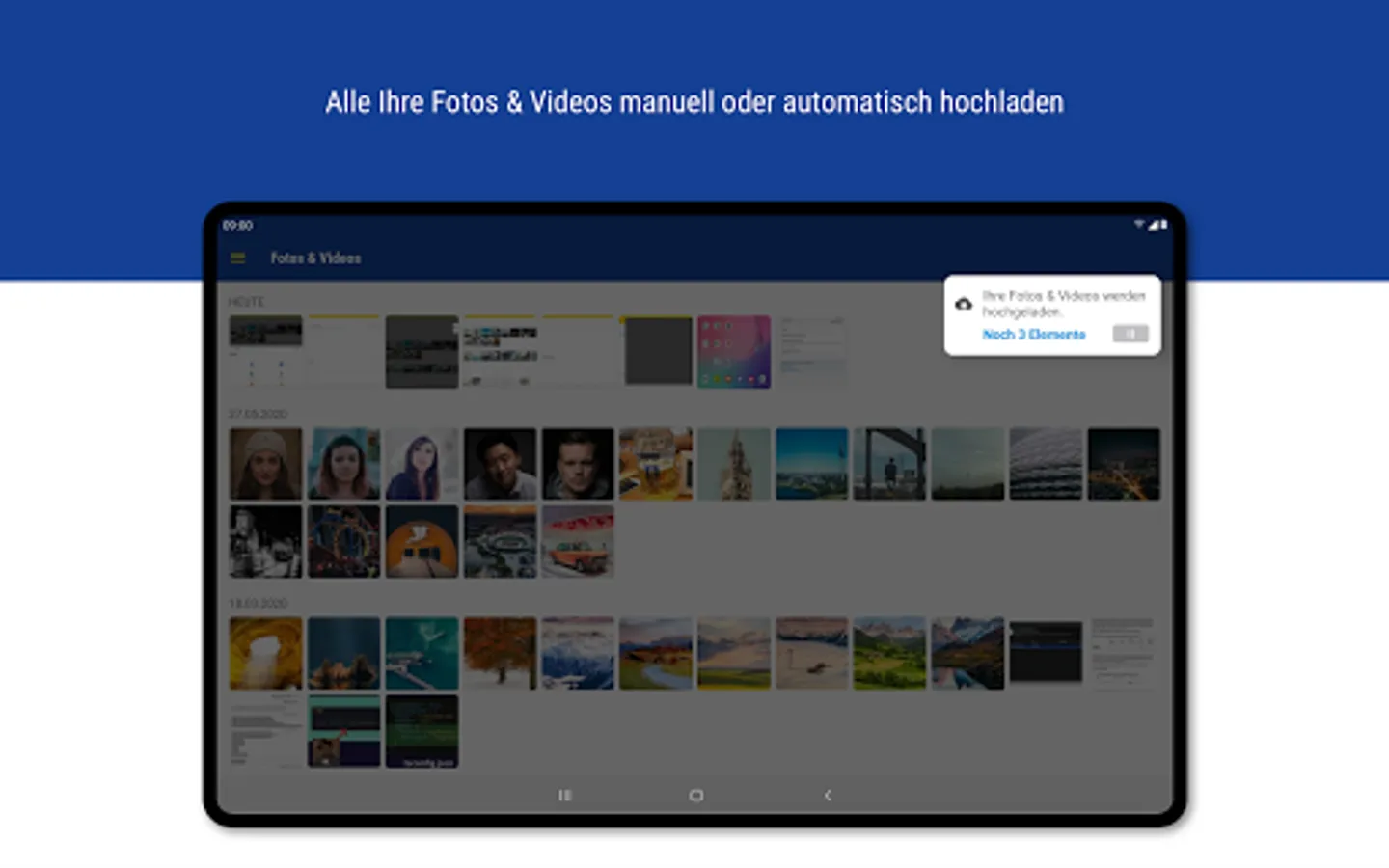Viewport: 1389px width, 868px height.
Task: Click the upload status message text
Action: point(1063,304)
